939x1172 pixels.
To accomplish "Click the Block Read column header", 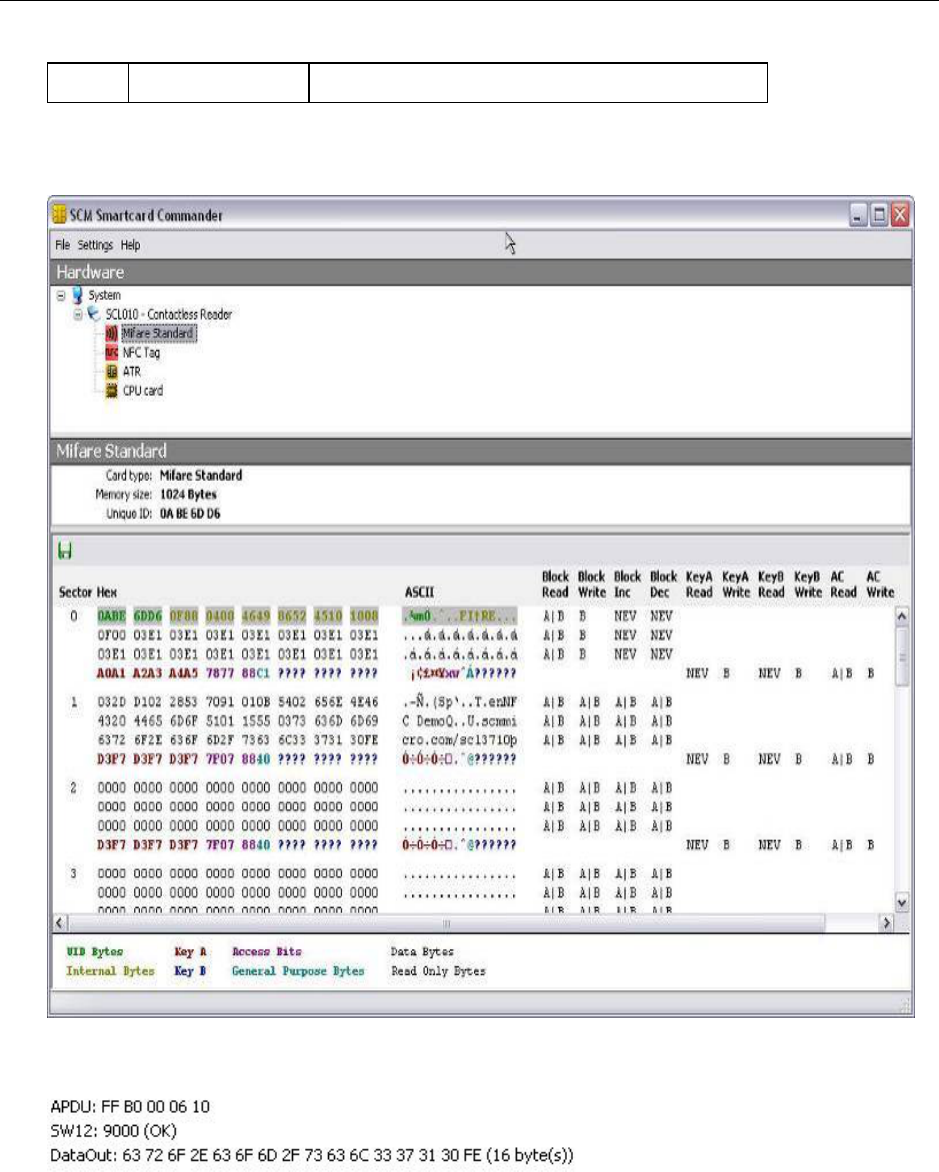I will [555, 585].
